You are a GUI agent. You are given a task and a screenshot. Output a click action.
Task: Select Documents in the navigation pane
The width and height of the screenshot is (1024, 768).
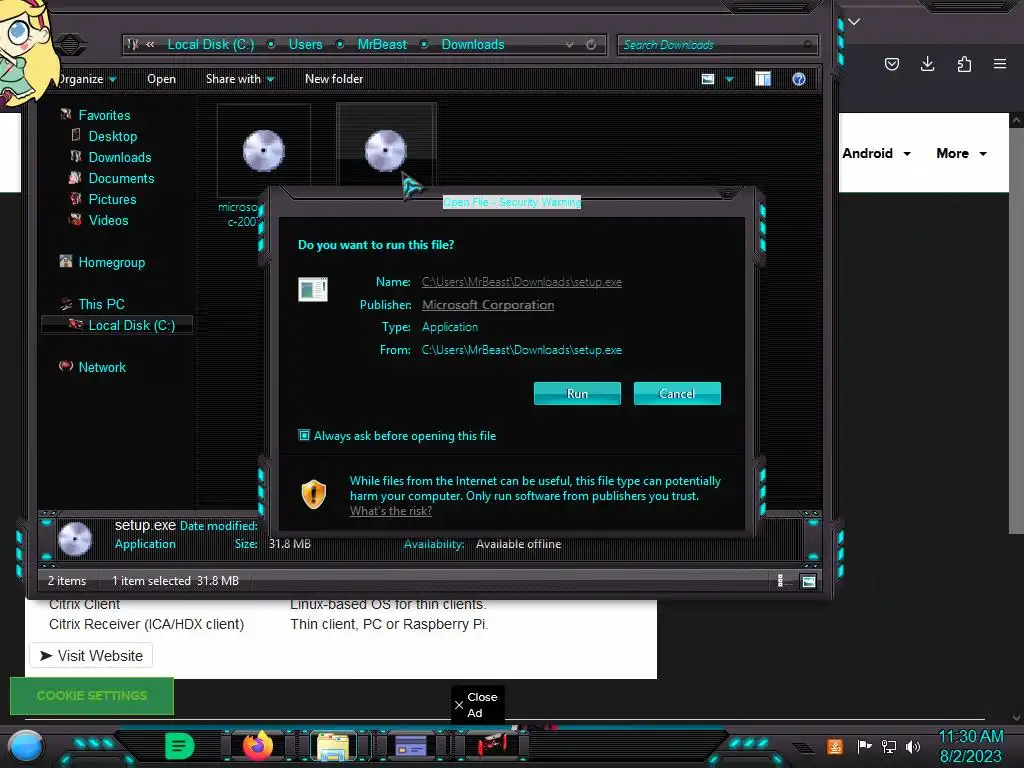pos(121,178)
